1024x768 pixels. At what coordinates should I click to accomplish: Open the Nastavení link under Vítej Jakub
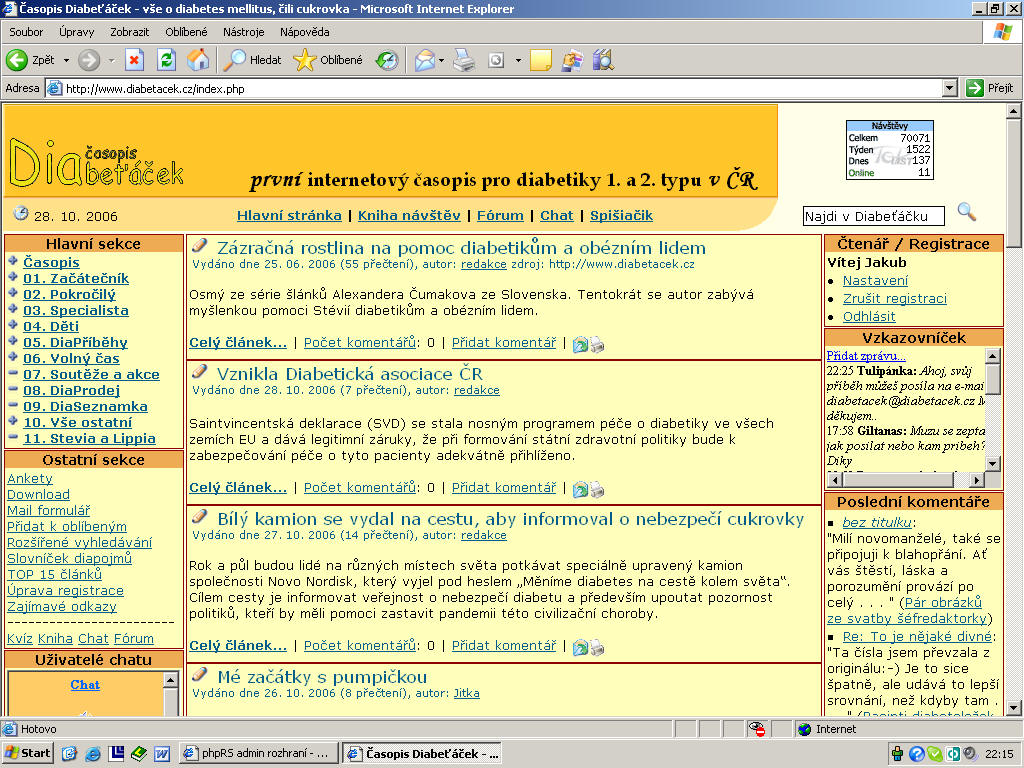pos(875,281)
